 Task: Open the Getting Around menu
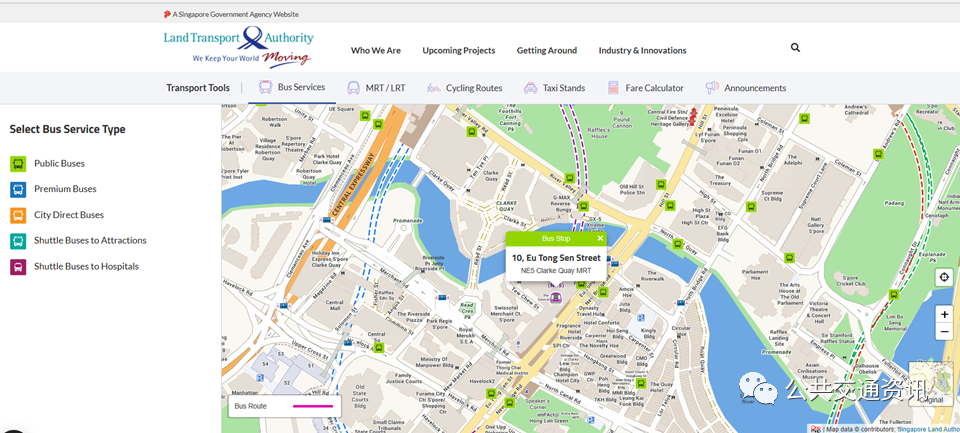tap(547, 50)
